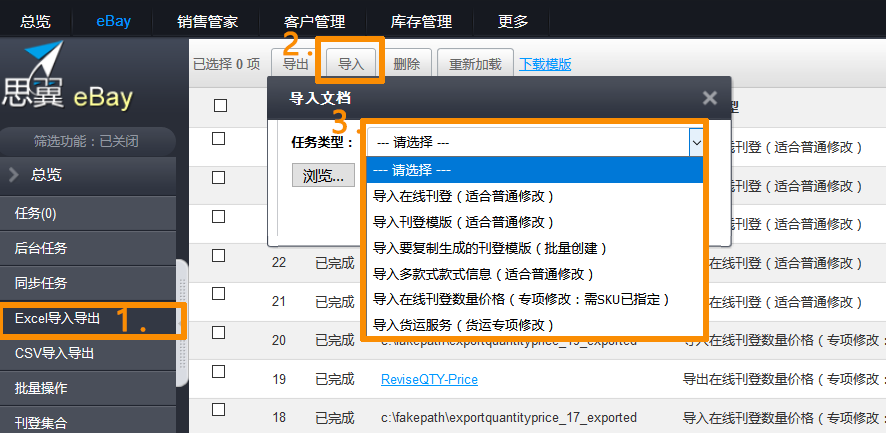
Task: Open the 下载模版 link
Action: [545, 64]
